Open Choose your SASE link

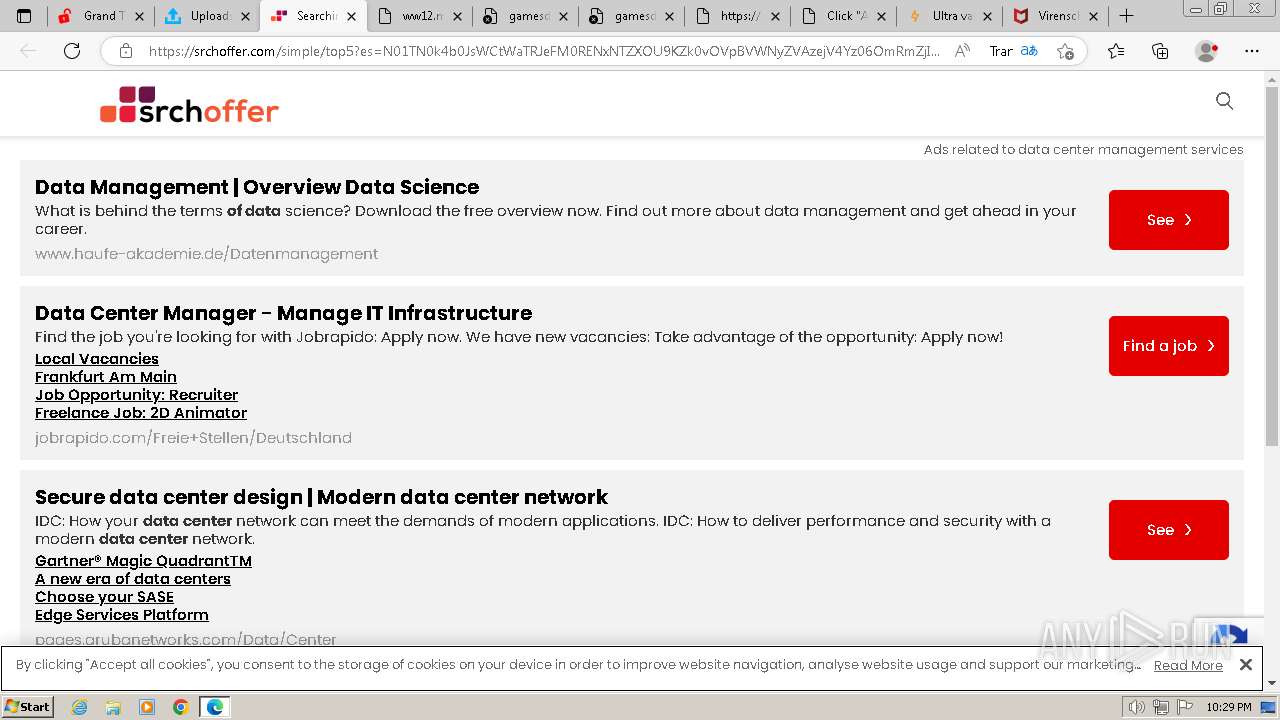tap(104, 597)
